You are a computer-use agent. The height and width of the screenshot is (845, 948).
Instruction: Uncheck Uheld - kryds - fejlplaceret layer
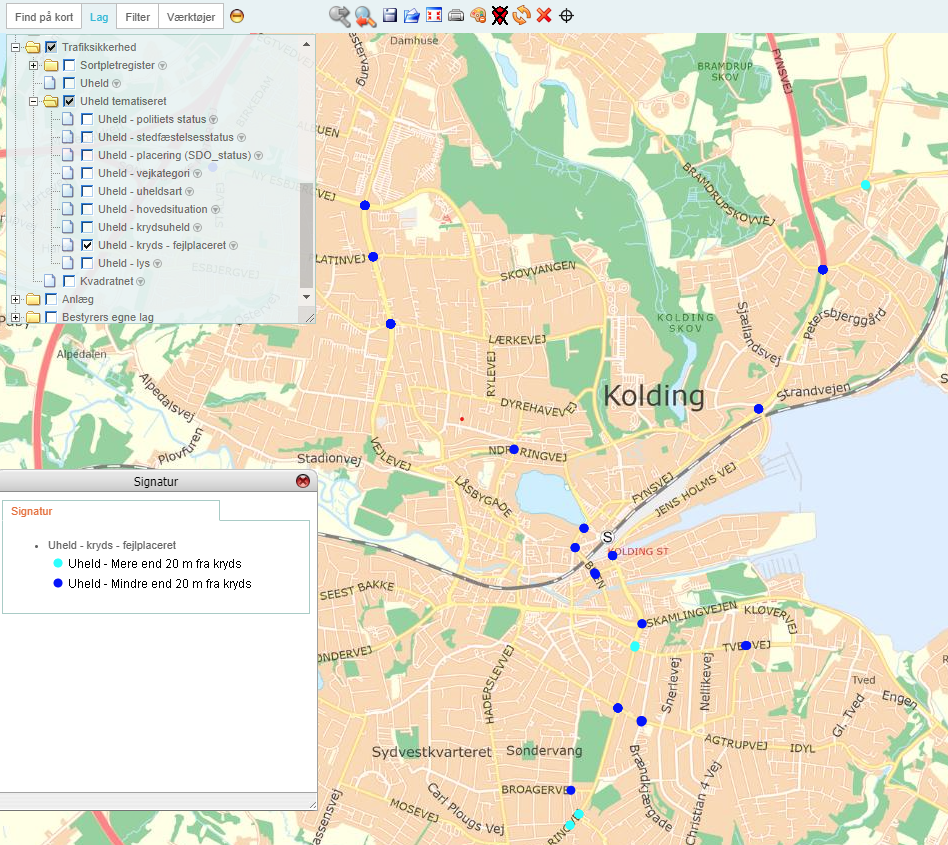(x=88, y=245)
